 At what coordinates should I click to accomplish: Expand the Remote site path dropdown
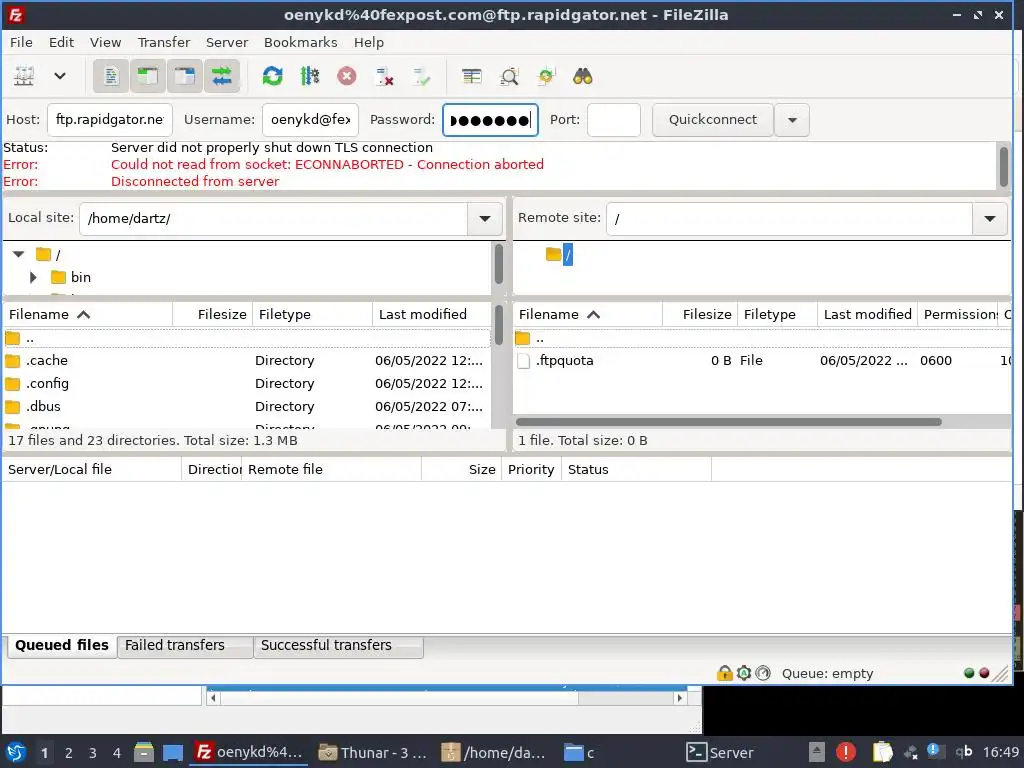coord(989,219)
